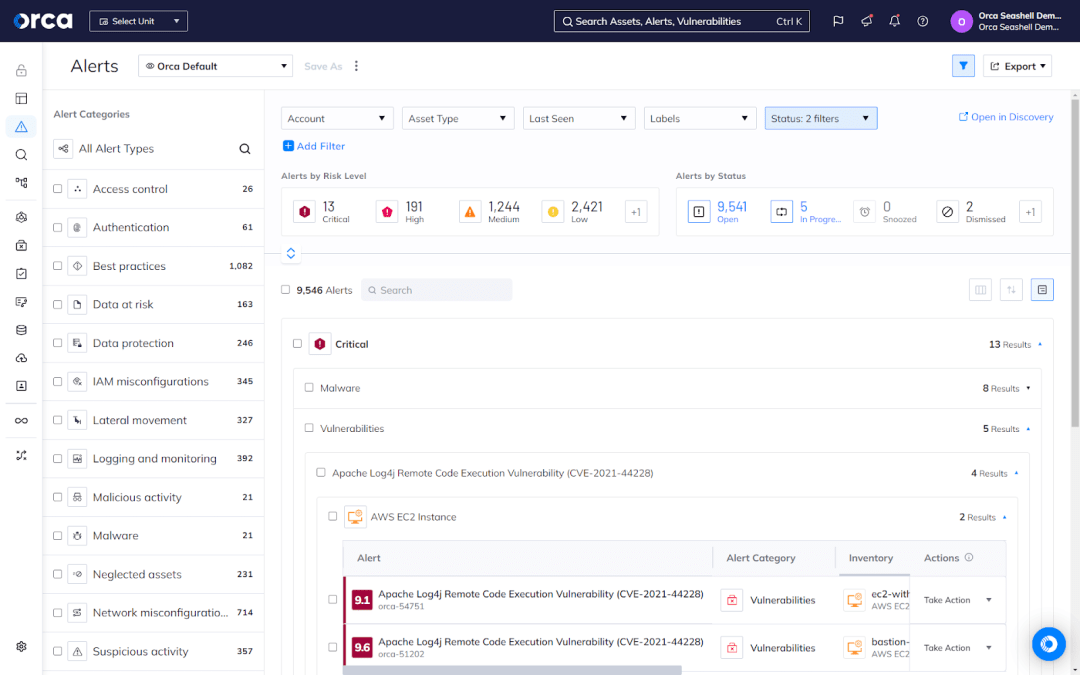Check the Access control category checkbox
Viewport: 1080px width, 675px height.
tap(58, 189)
